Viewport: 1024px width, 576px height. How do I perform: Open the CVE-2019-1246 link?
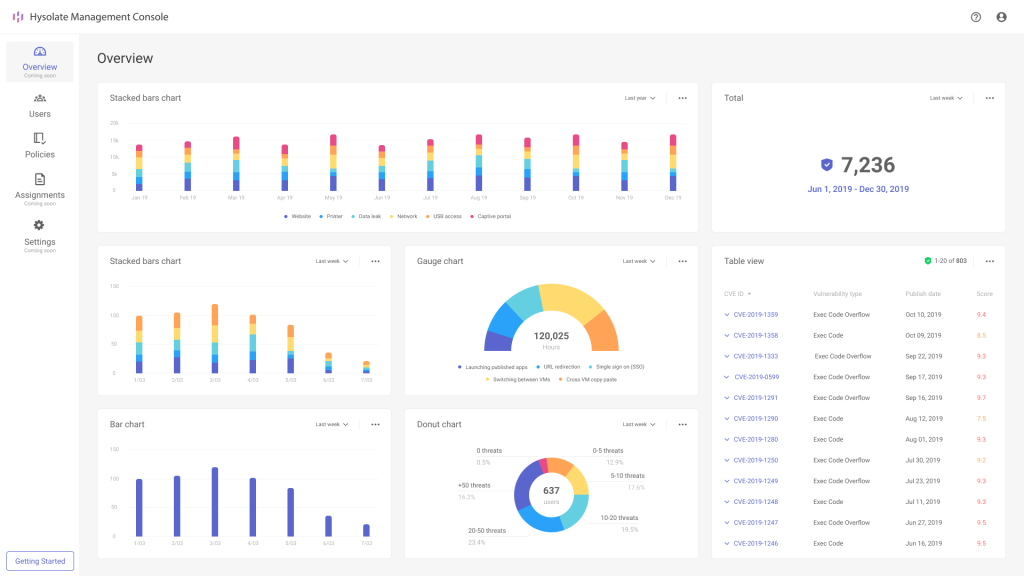[755, 544]
